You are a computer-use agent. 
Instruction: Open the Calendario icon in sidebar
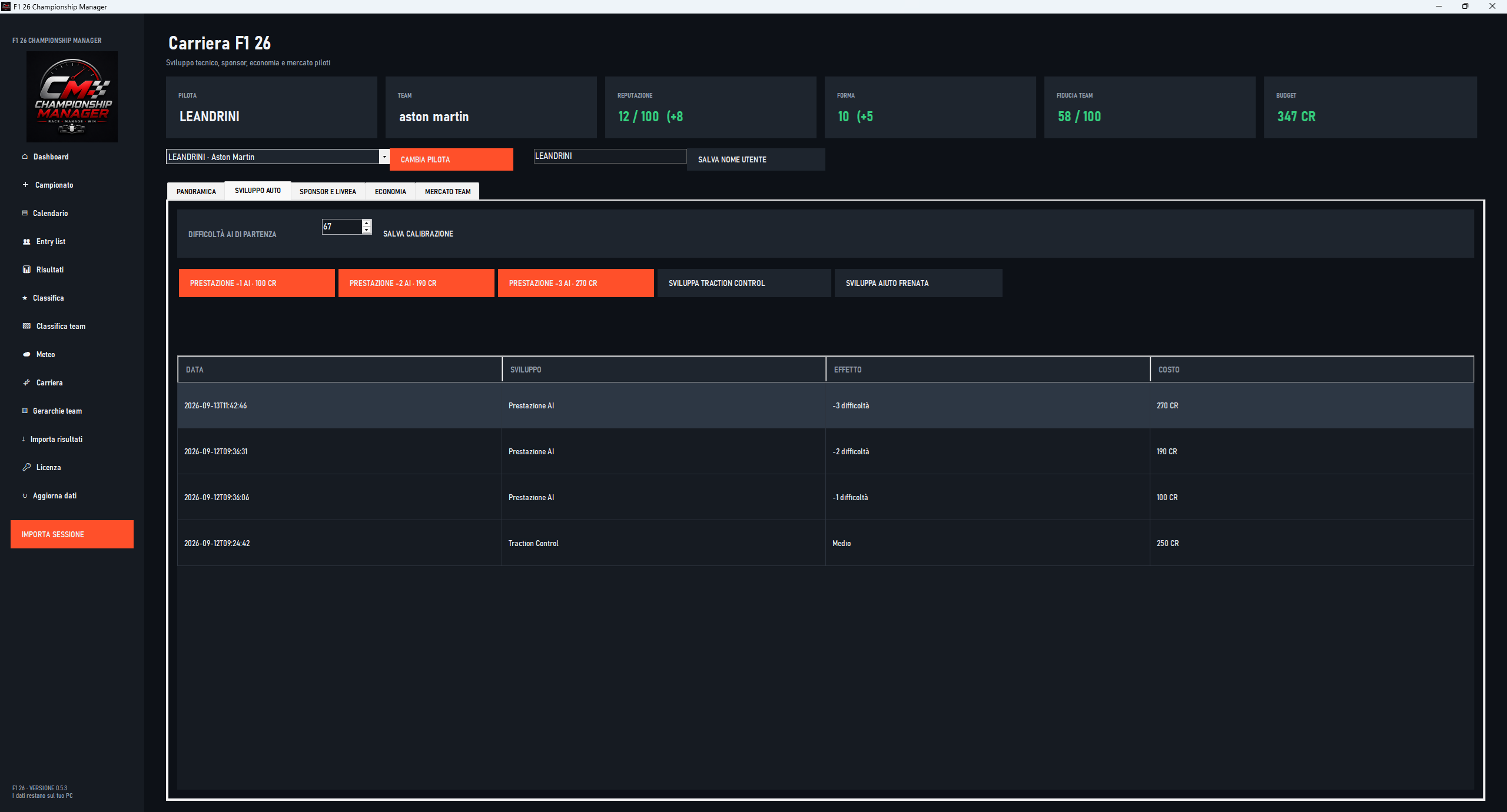tap(25, 213)
